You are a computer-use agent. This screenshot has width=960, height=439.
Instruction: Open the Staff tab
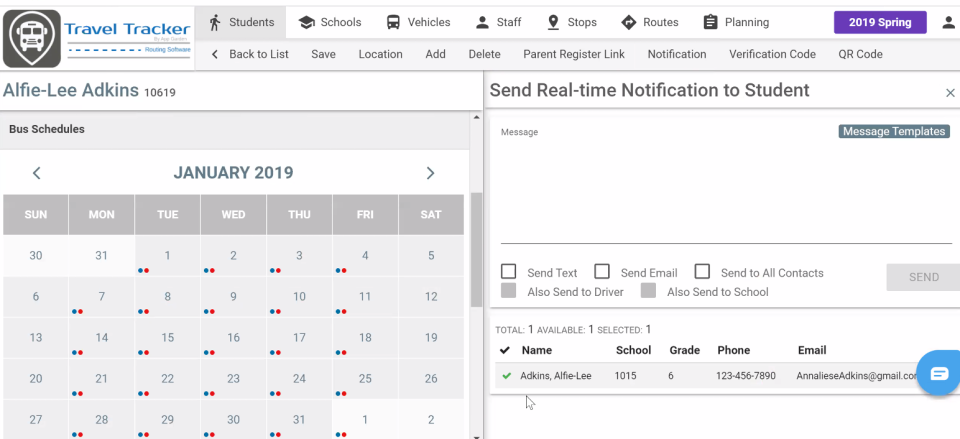coord(498,23)
